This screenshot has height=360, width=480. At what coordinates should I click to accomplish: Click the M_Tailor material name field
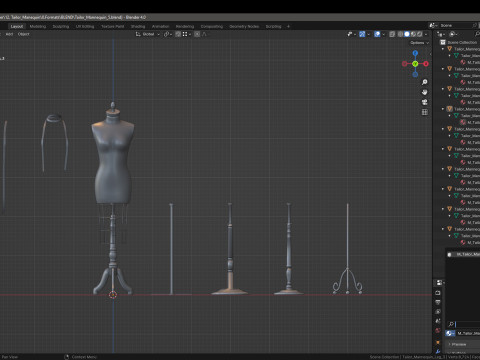click(x=468, y=333)
